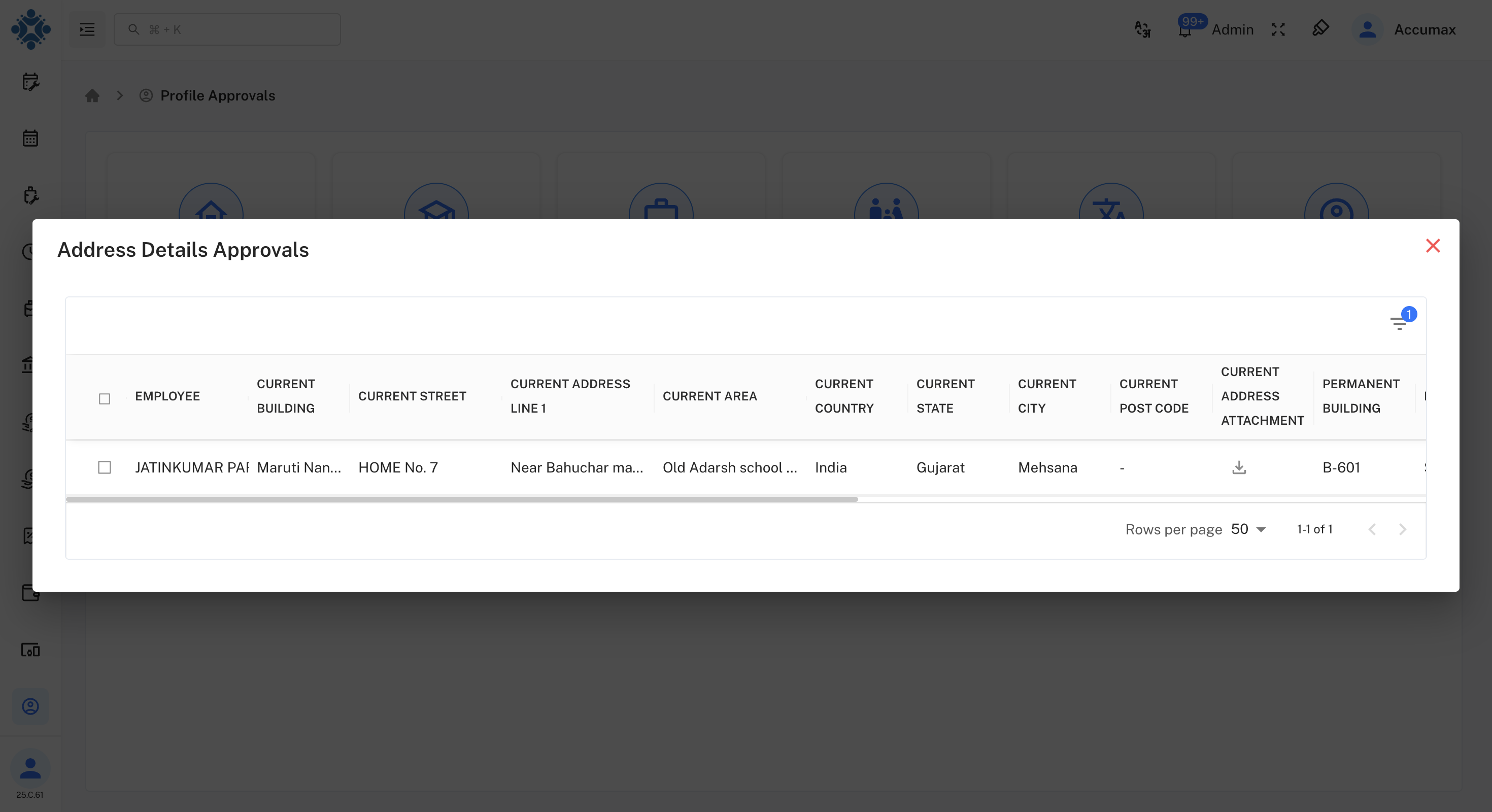Screen dimensions: 1492x812
Task: Click the language translation icon
Action: tap(1143, 29)
